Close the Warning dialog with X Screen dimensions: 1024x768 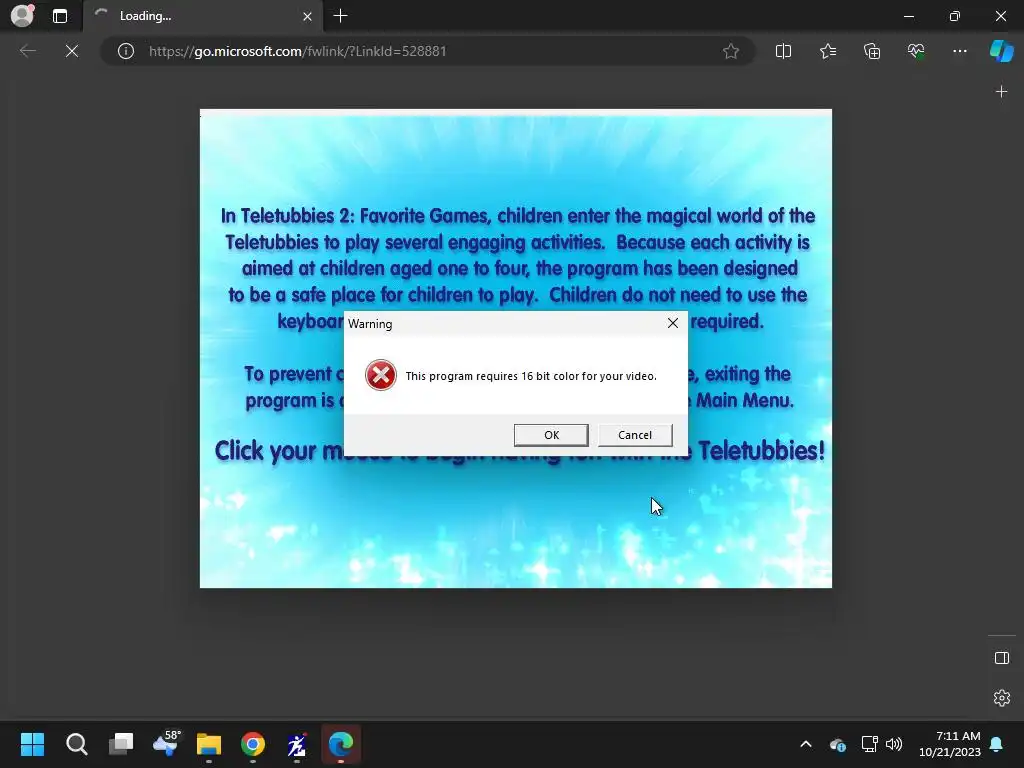[673, 323]
